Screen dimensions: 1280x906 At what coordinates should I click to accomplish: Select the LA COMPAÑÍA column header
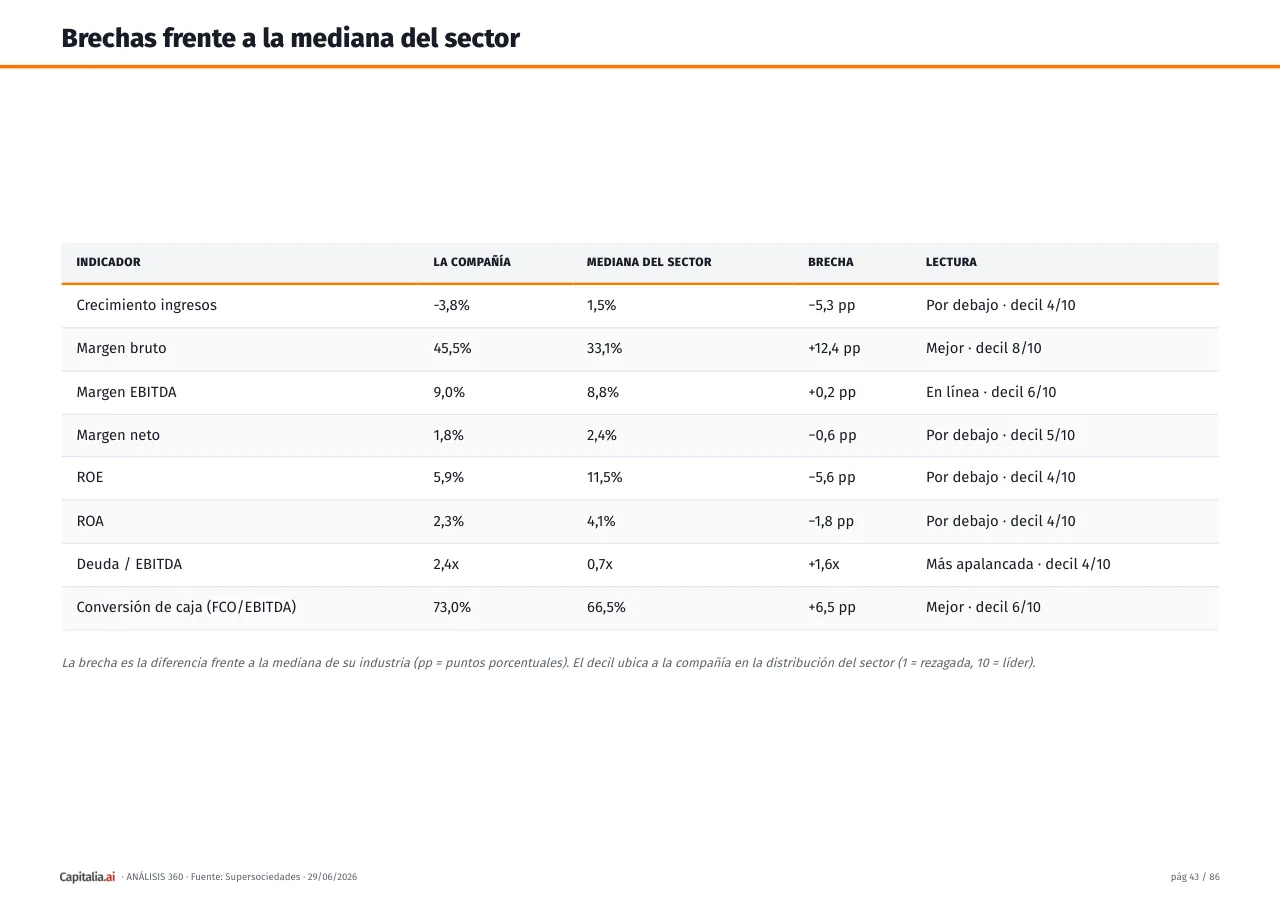click(x=472, y=262)
